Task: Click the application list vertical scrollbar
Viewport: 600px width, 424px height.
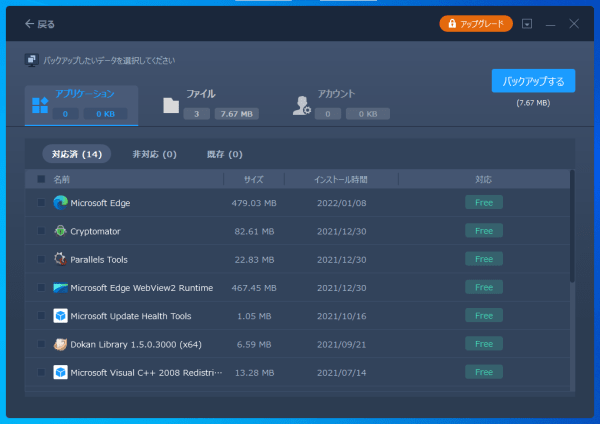Action: [x=572, y=226]
